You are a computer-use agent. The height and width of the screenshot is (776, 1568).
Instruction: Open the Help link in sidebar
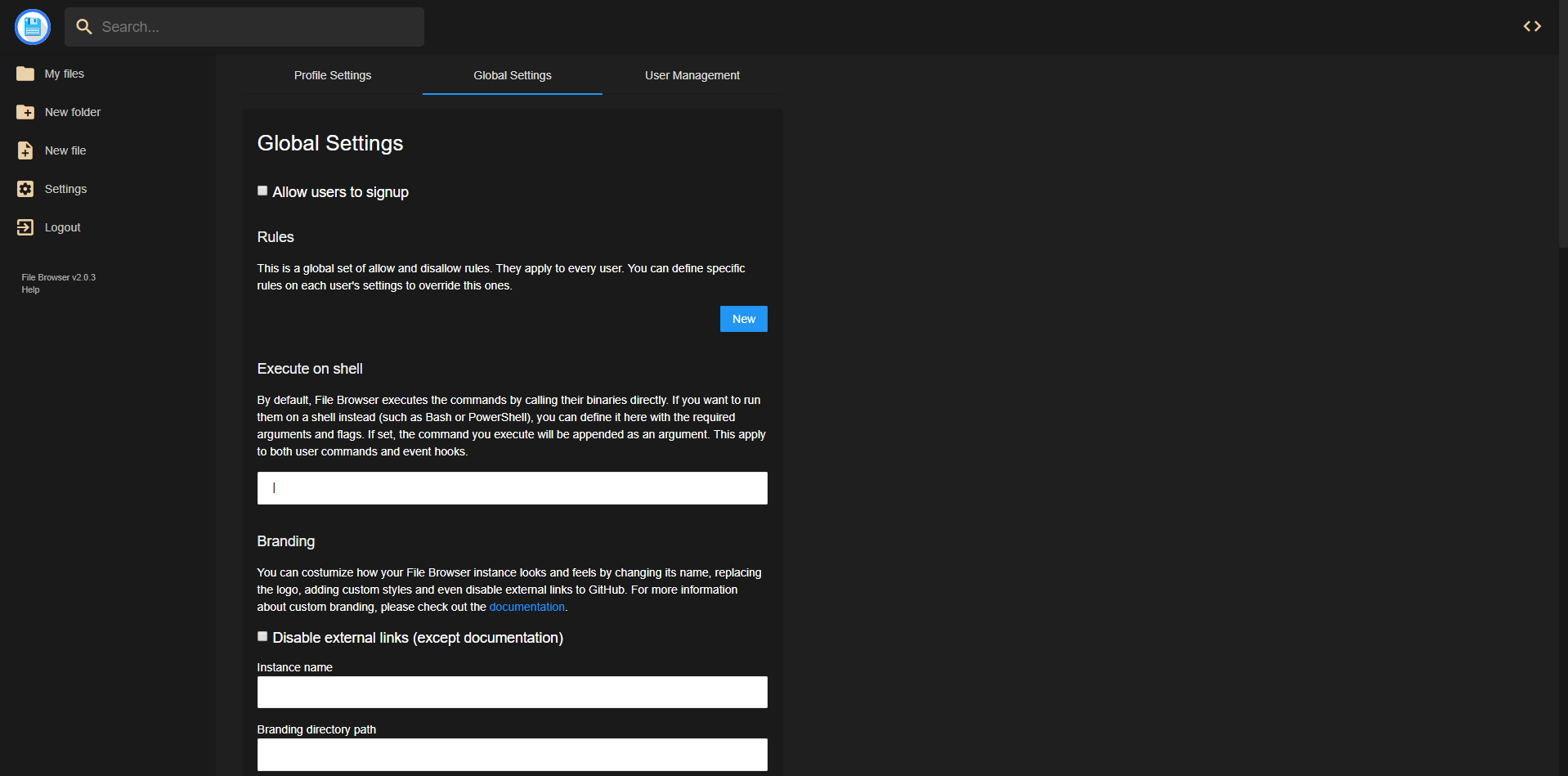[30, 289]
